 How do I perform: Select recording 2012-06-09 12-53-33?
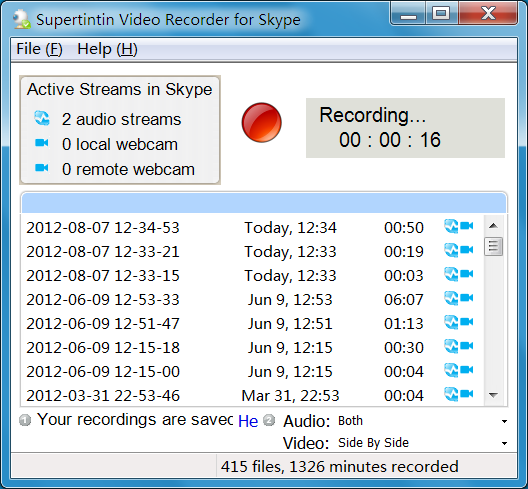(x=252, y=300)
